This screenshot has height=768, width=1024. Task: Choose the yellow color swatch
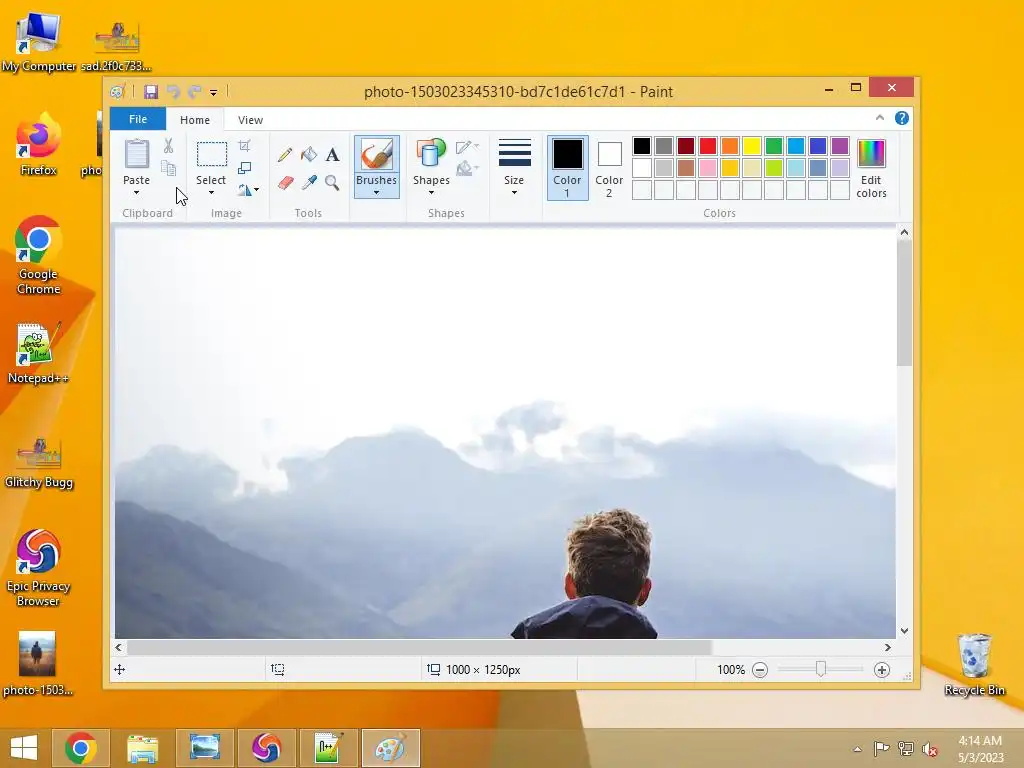coord(752,146)
